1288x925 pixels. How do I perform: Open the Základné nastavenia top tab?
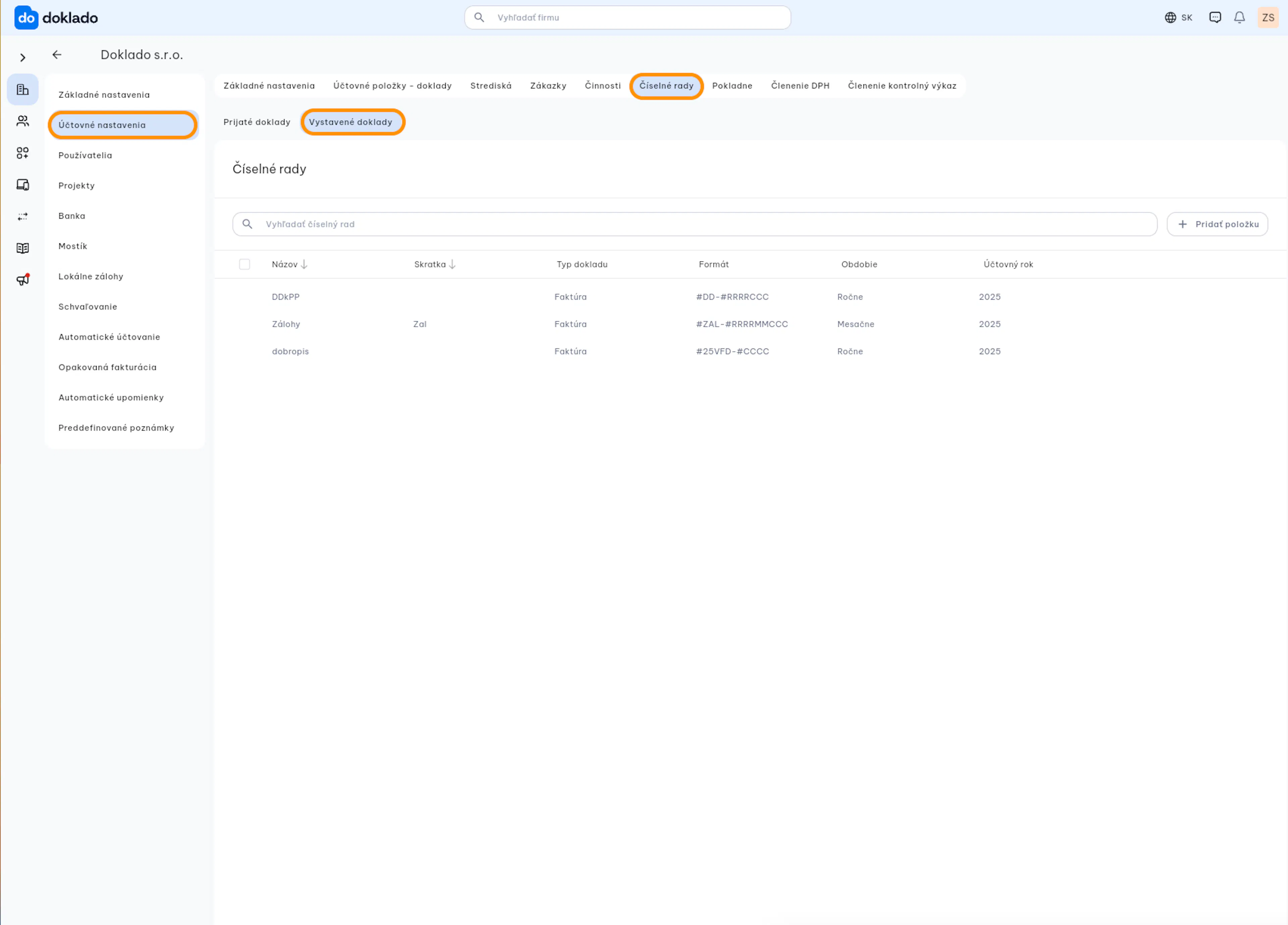pyautogui.click(x=269, y=86)
